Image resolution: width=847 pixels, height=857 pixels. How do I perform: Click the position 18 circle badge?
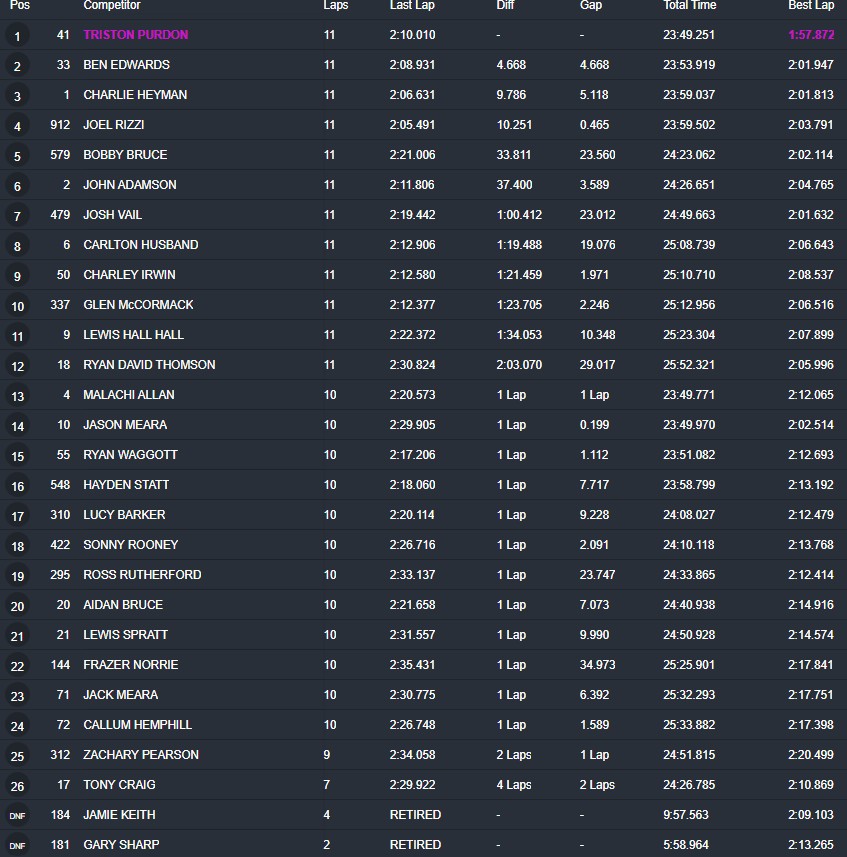coord(17,547)
